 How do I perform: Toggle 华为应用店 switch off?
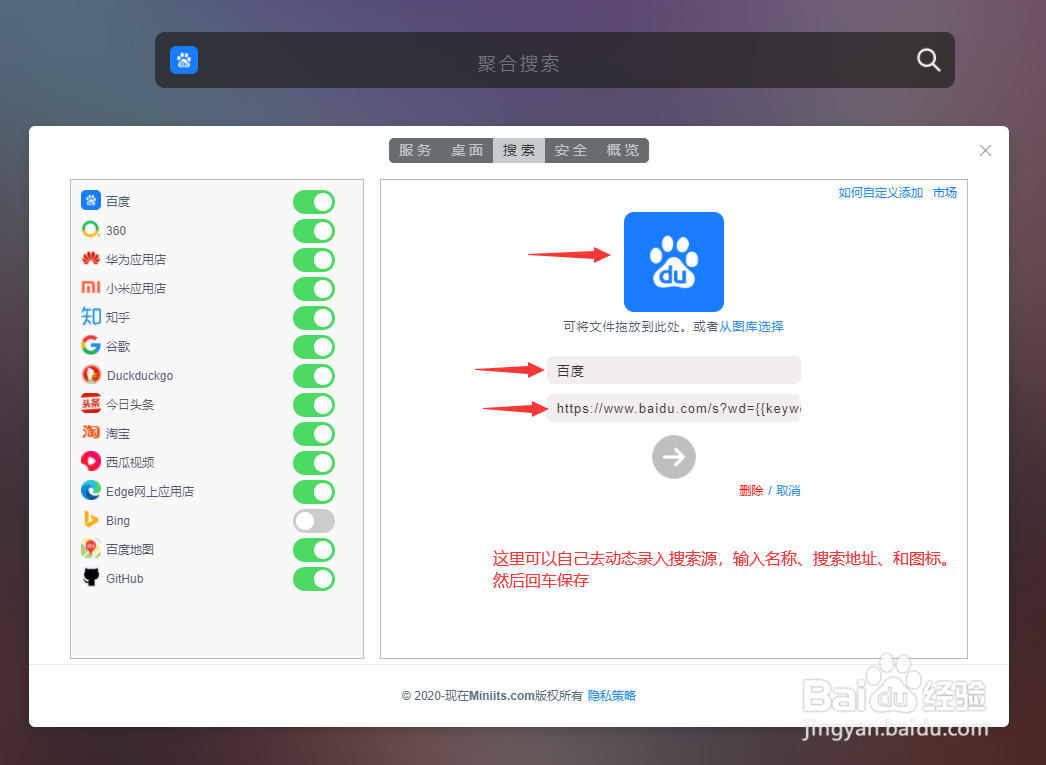point(314,260)
